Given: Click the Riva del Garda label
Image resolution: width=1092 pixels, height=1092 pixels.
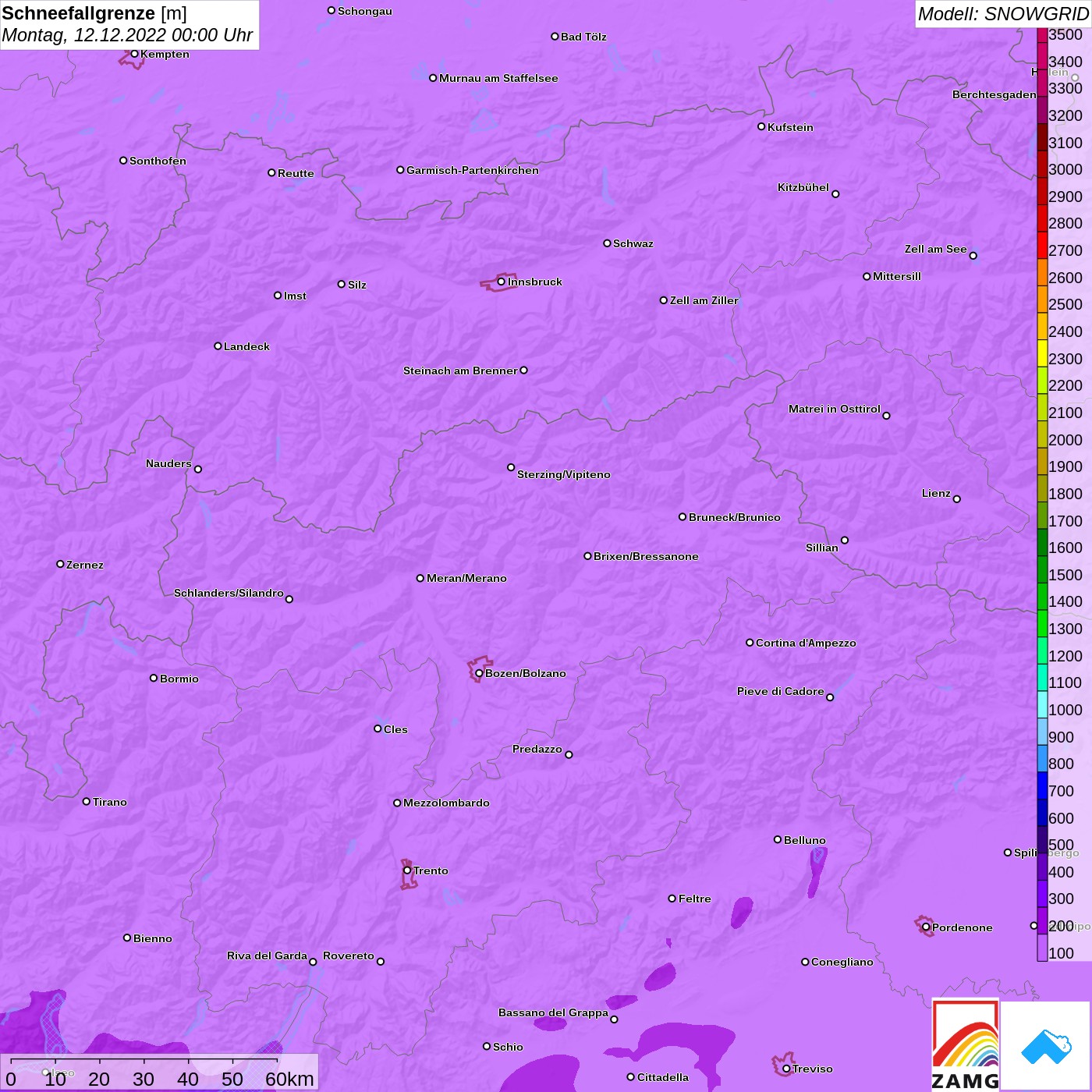Looking at the screenshot, I should 267,955.
